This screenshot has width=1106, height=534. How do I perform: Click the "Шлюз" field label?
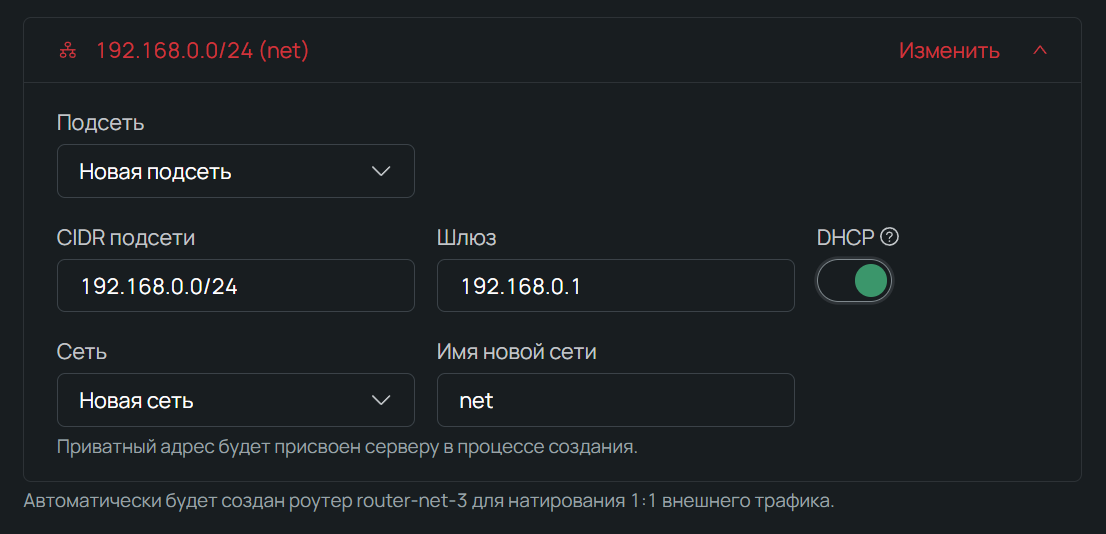tap(467, 238)
